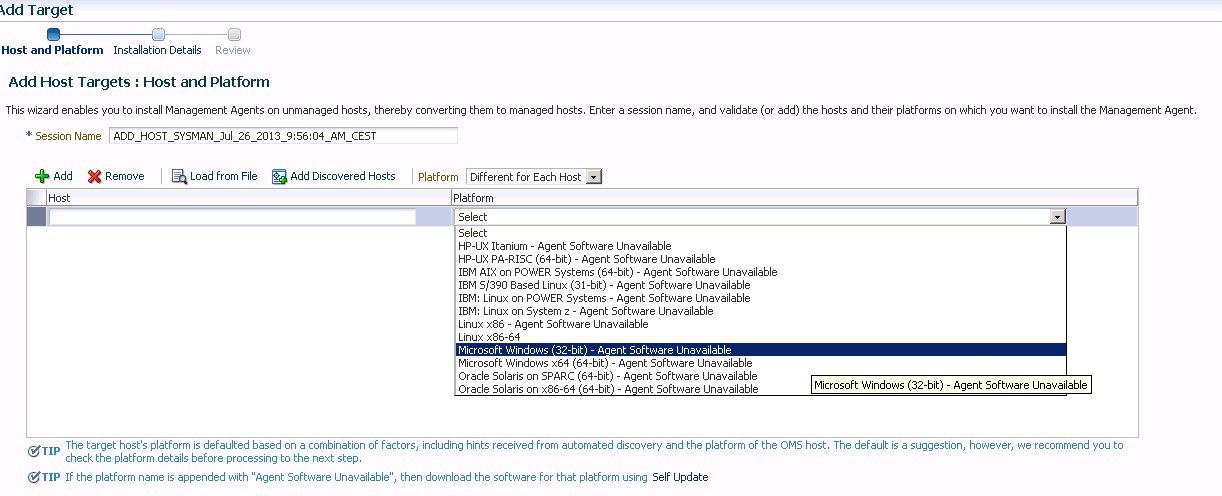Click the Add Discovered Hosts icon
Screen dimensions: 1222x496
click(x=280, y=176)
